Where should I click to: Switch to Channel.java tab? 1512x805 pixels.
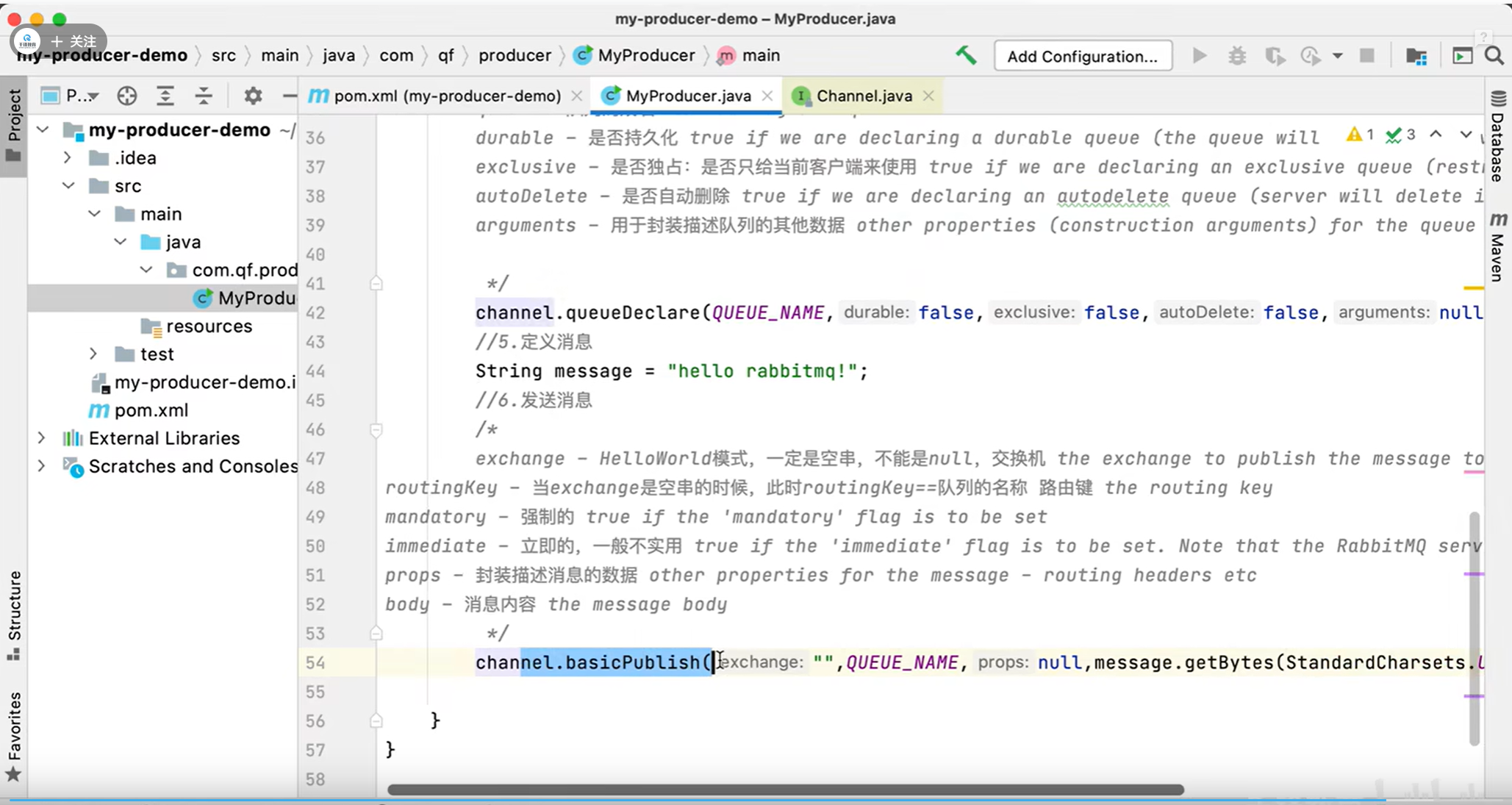(x=864, y=96)
